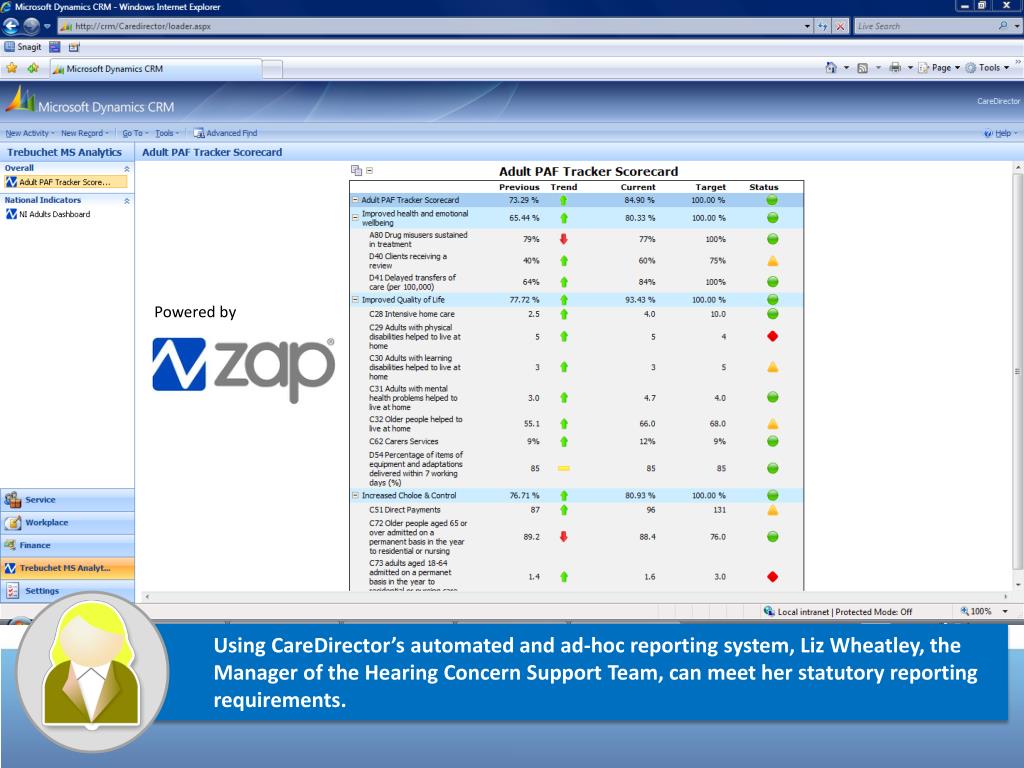Open the Finance navigation area
This screenshot has height=768, width=1024.
(x=67, y=545)
